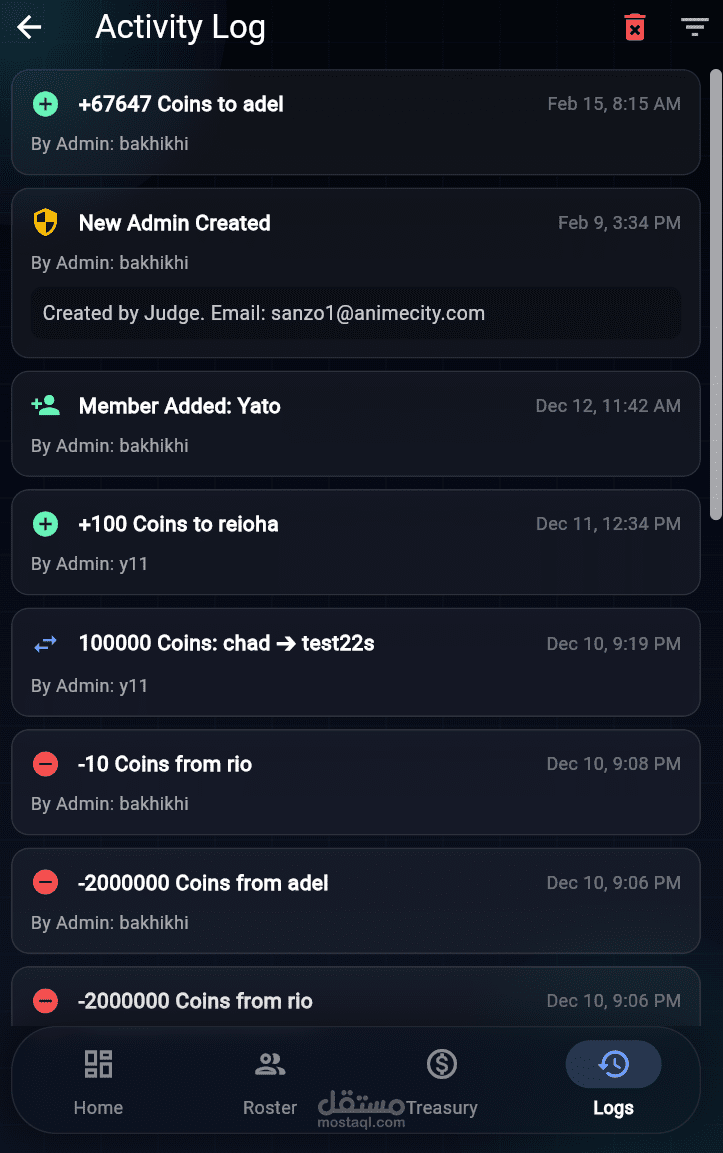Go back using the arrow icon
Viewport: 723px width, 1153px height.
click(30, 27)
